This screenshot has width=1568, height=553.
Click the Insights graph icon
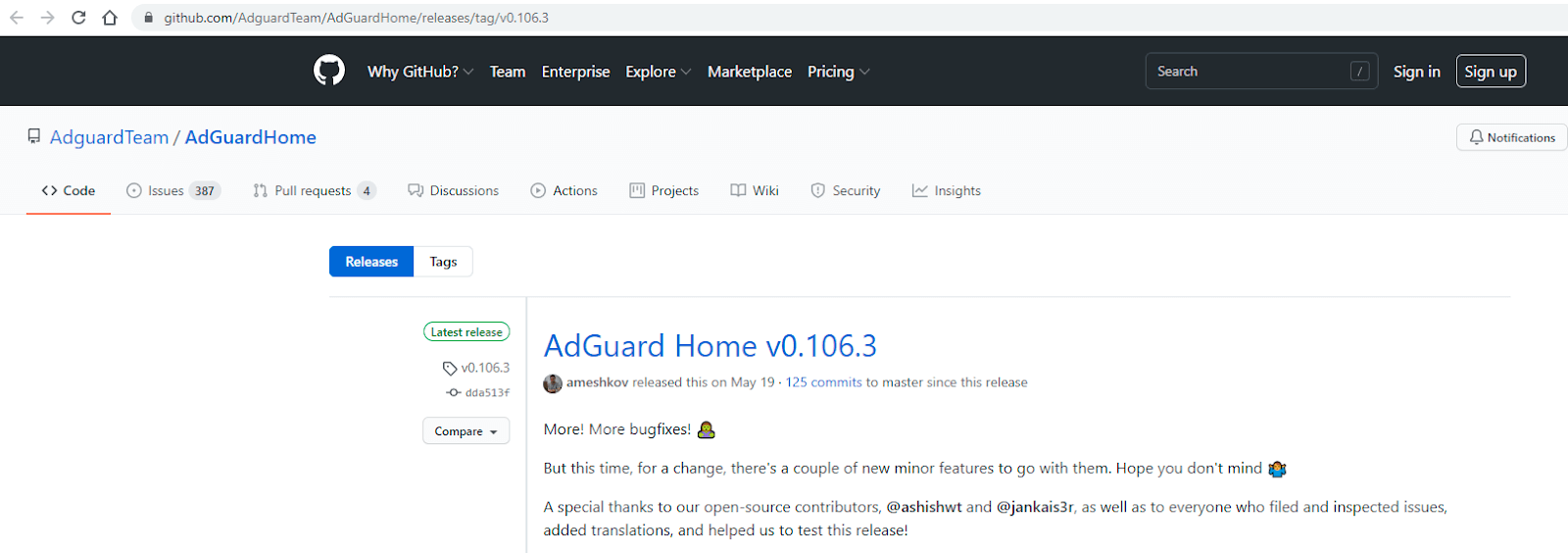pyautogui.click(x=919, y=190)
